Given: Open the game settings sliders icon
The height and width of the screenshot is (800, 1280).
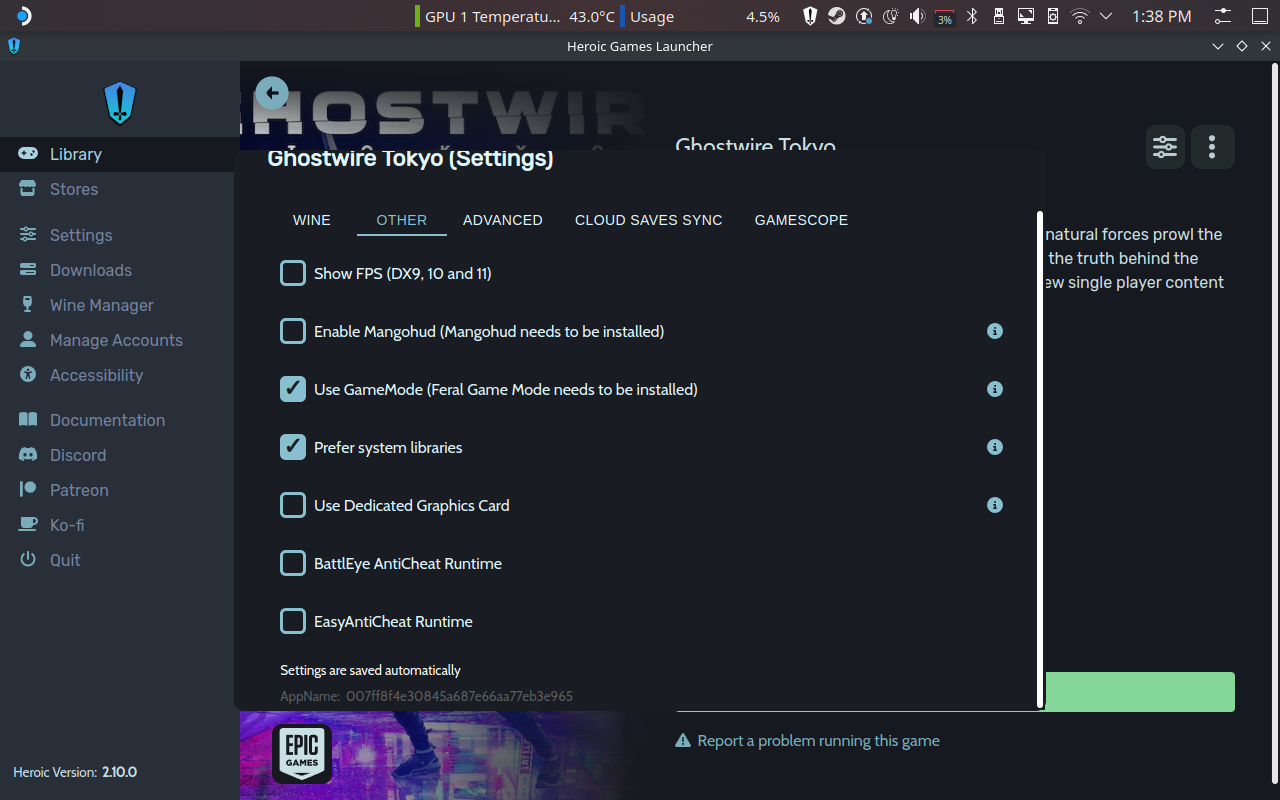Looking at the screenshot, I should point(1165,147).
